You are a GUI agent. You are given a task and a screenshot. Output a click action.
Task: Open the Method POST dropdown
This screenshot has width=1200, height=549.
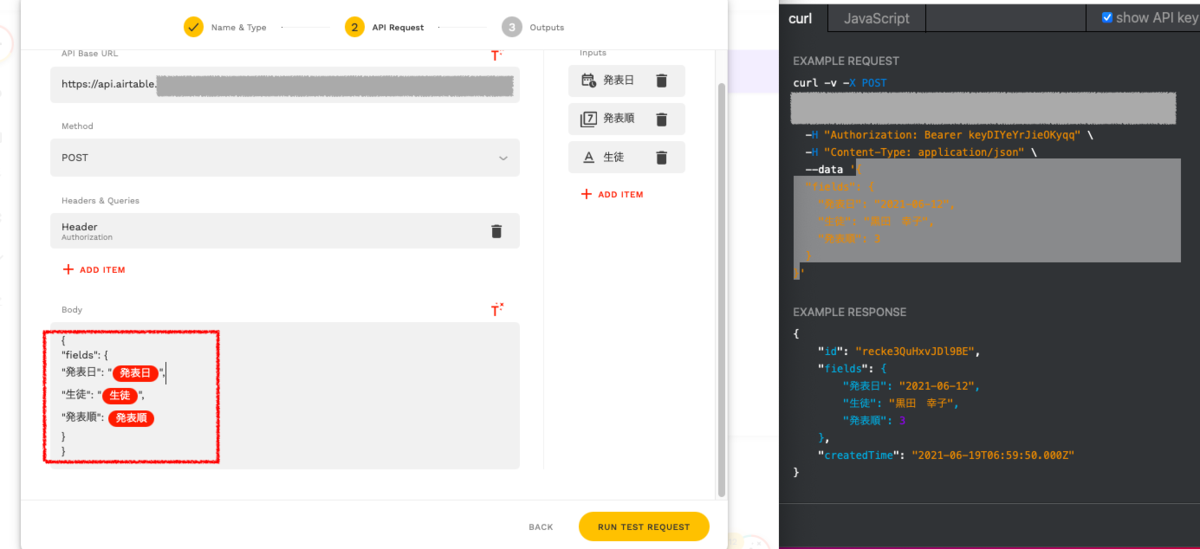285,157
